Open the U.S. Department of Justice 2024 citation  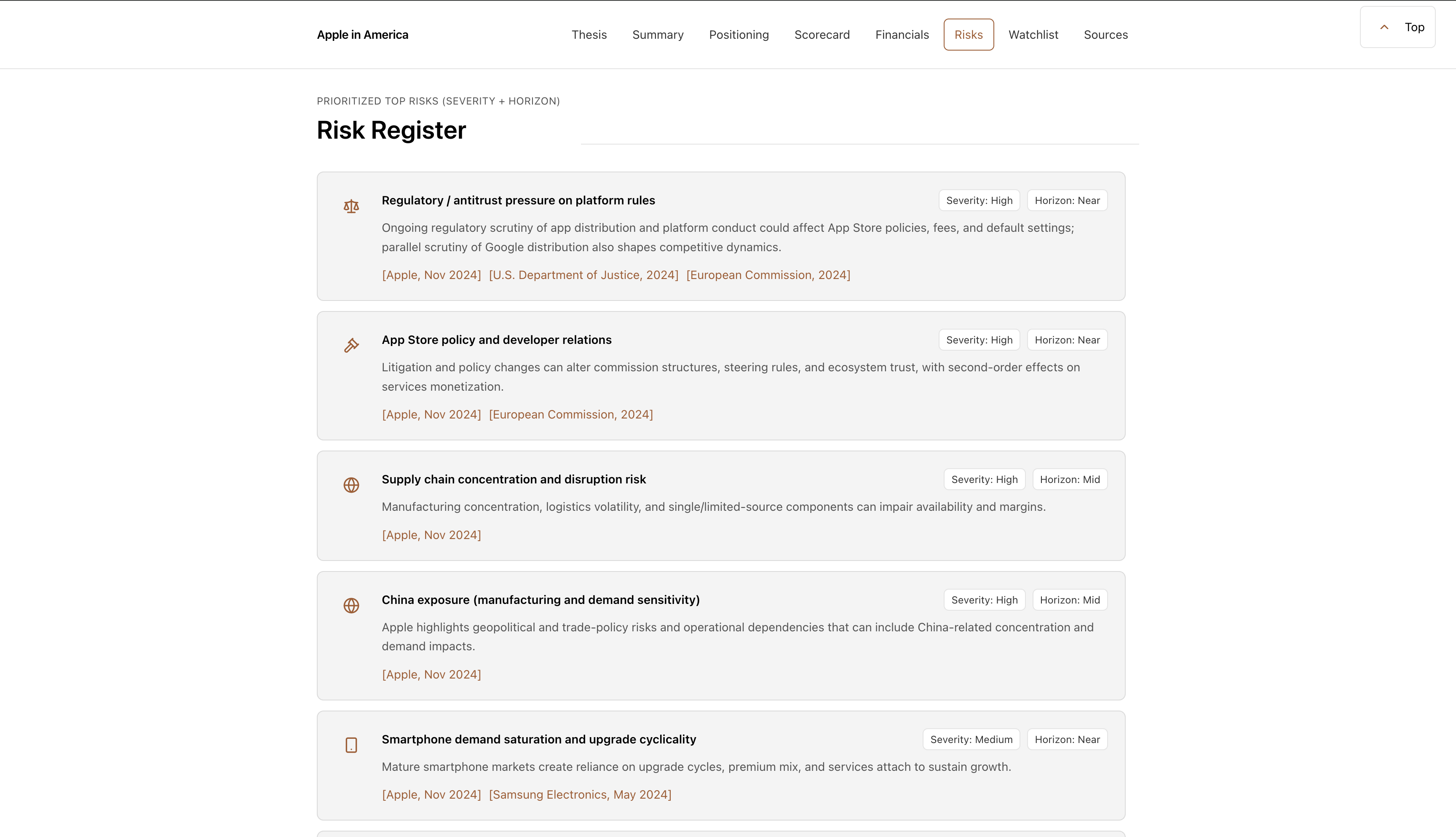pos(583,275)
